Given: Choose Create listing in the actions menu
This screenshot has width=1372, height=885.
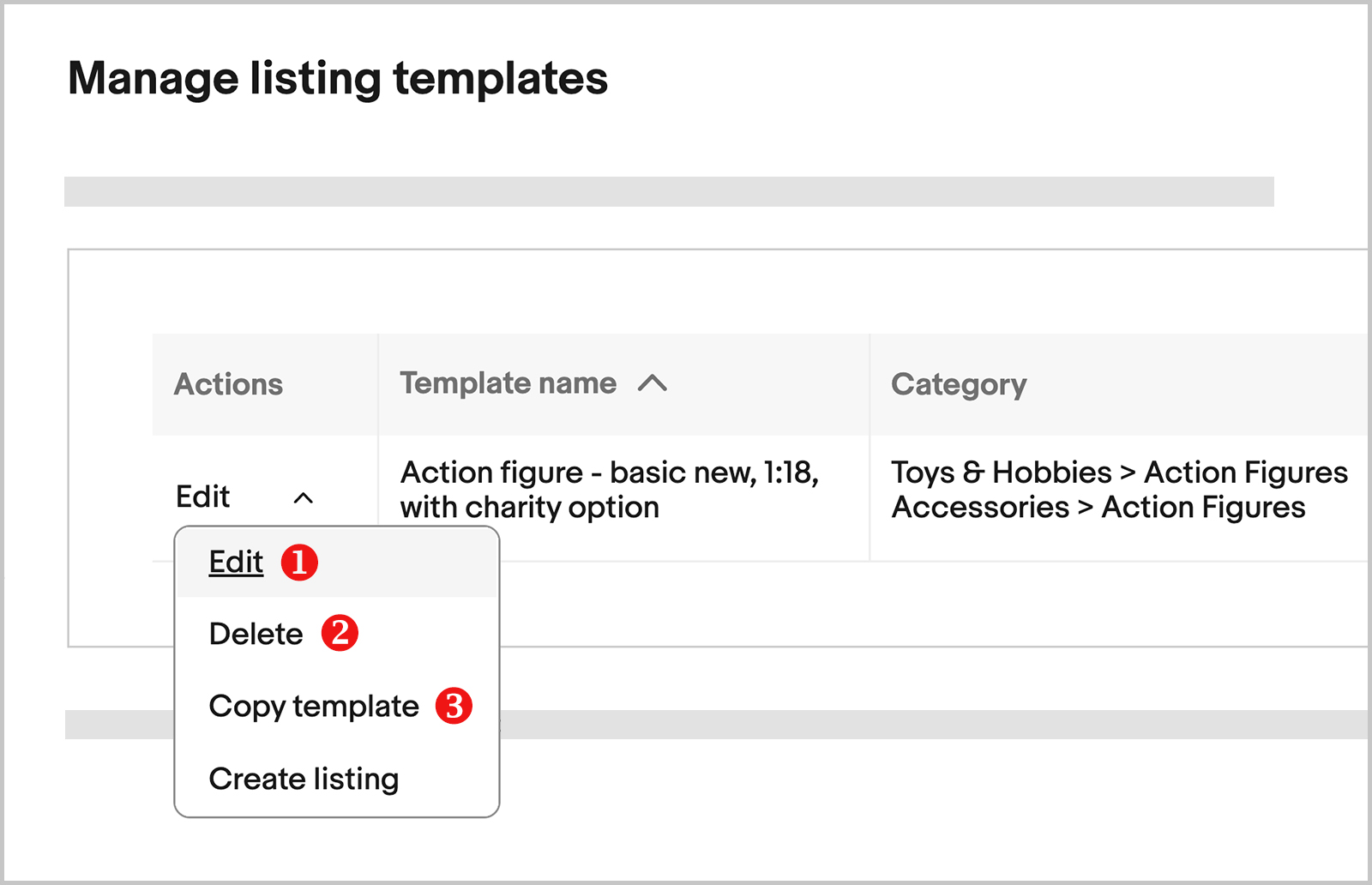Looking at the screenshot, I should pyautogui.click(x=304, y=778).
